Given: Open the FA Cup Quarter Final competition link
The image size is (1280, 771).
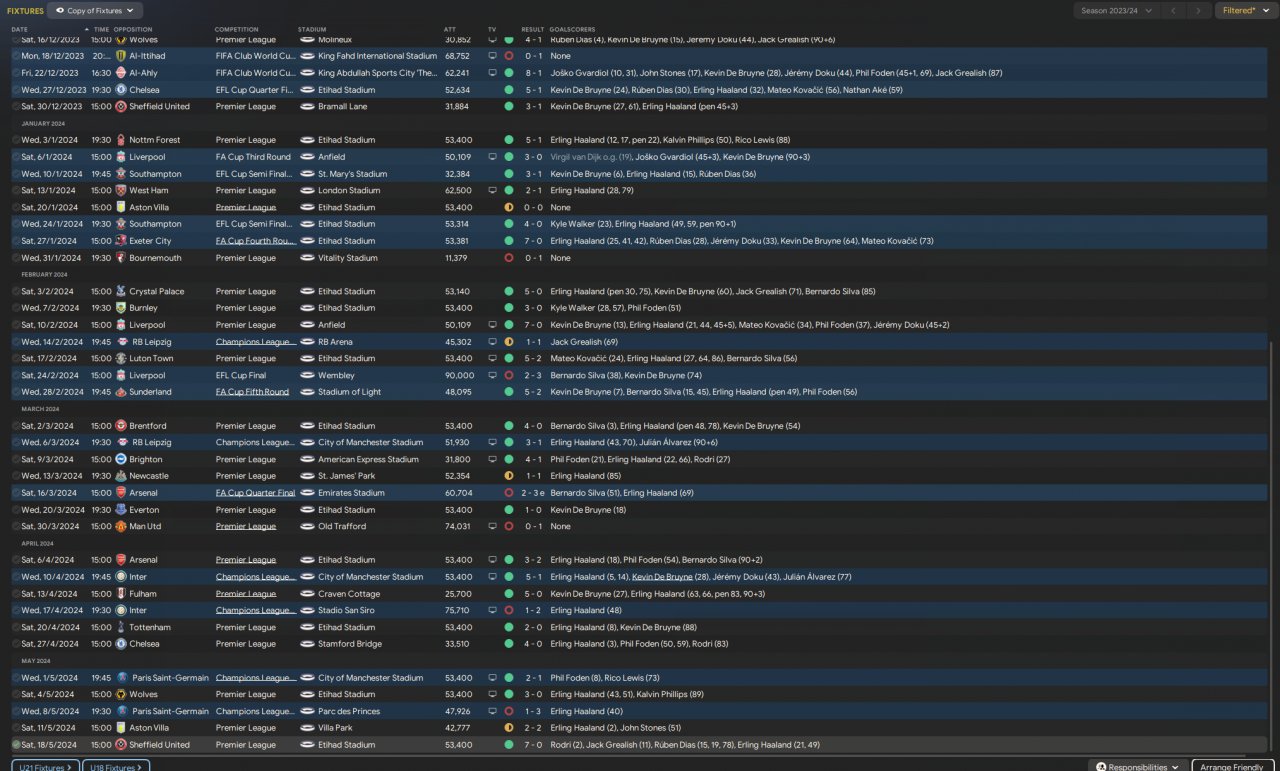Looking at the screenshot, I should click(255, 493).
